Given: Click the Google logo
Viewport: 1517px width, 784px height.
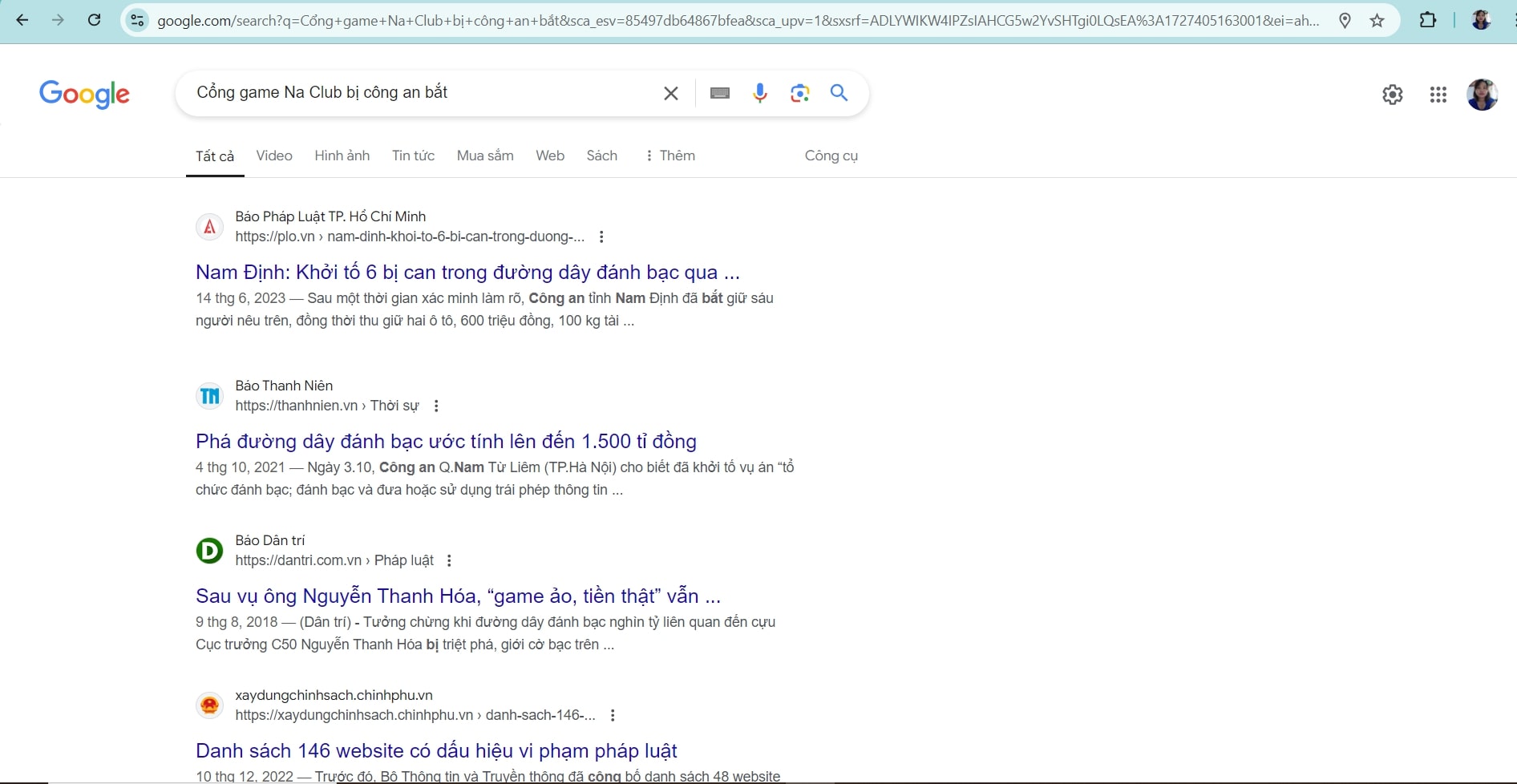Looking at the screenshot, I should click(x=84, y=95).
